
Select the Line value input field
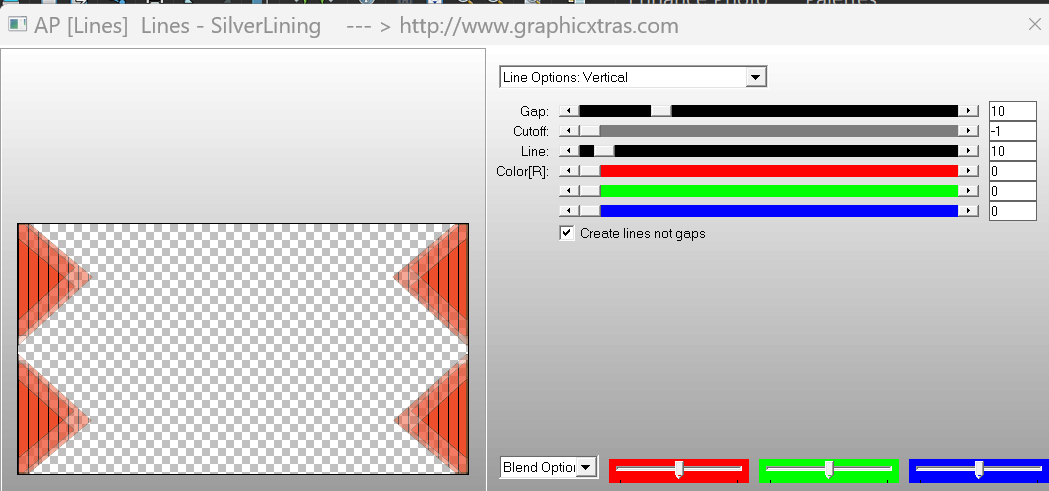coord(1012,151)
